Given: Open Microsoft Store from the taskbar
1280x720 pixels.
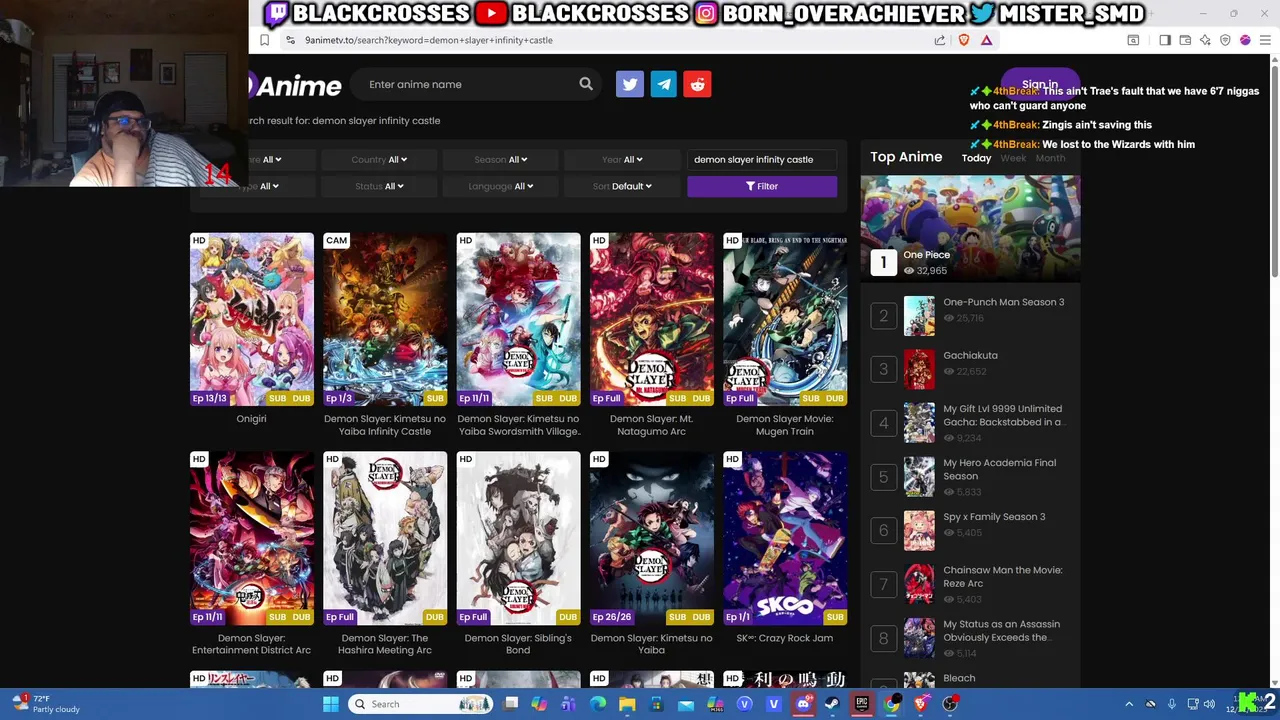Looking at the screenshot, I should pos(656,704).
